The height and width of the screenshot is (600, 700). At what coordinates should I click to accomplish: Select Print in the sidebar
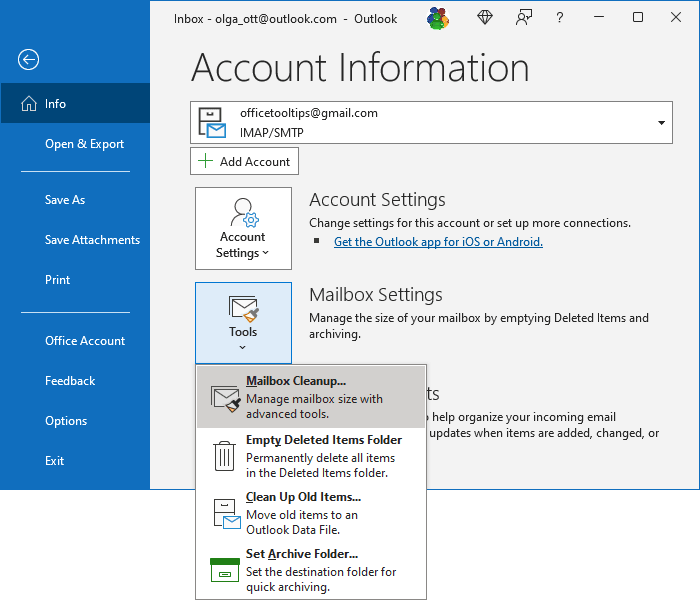pos(75,280)
